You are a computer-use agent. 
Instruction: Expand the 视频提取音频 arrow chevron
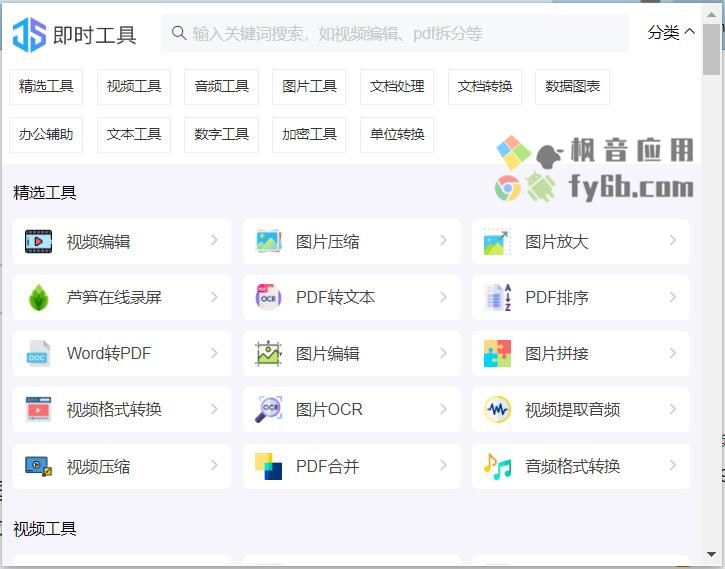(673, 409)
